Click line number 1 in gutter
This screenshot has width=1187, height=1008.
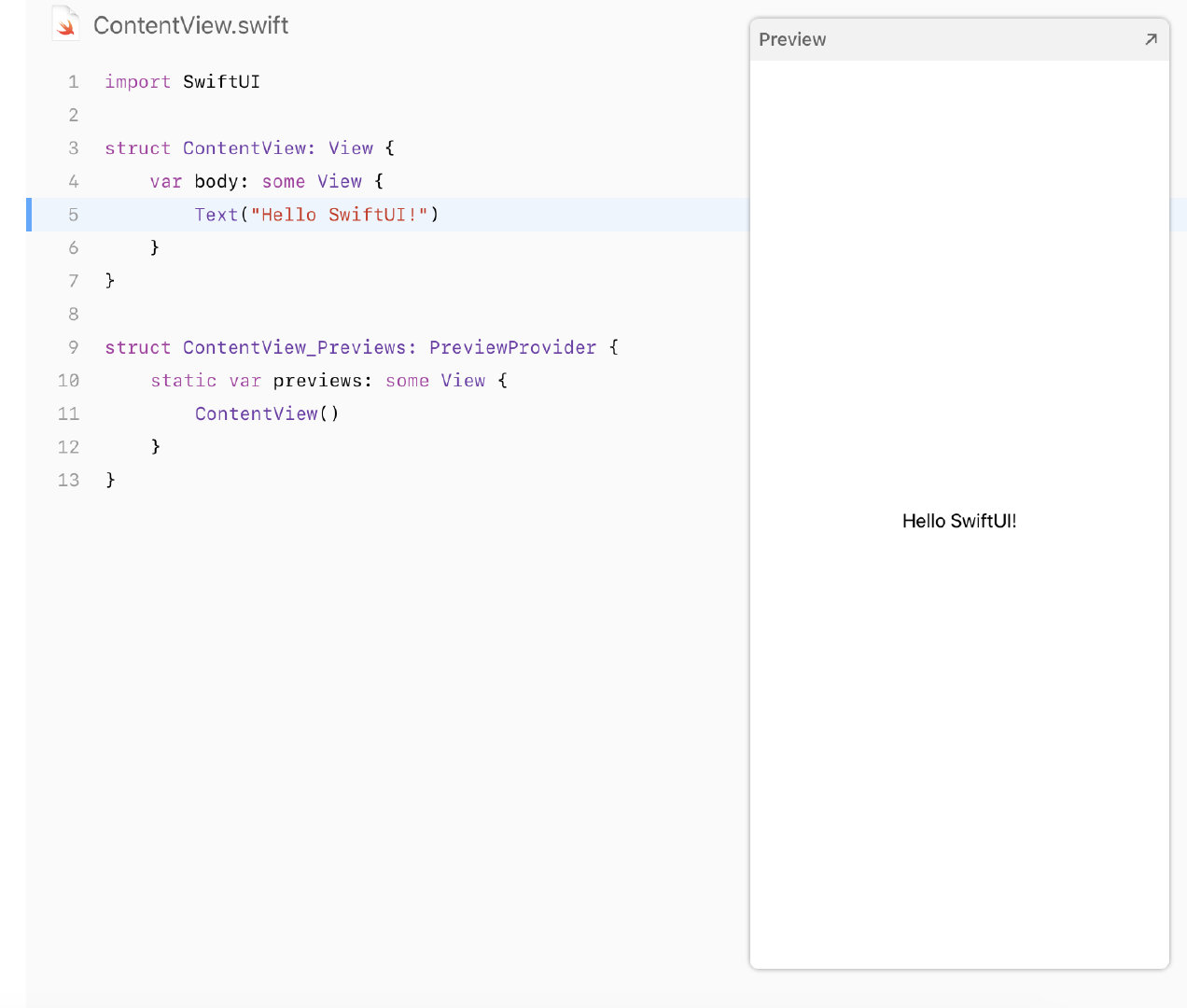pyautogui.click(x=74, y=82)
